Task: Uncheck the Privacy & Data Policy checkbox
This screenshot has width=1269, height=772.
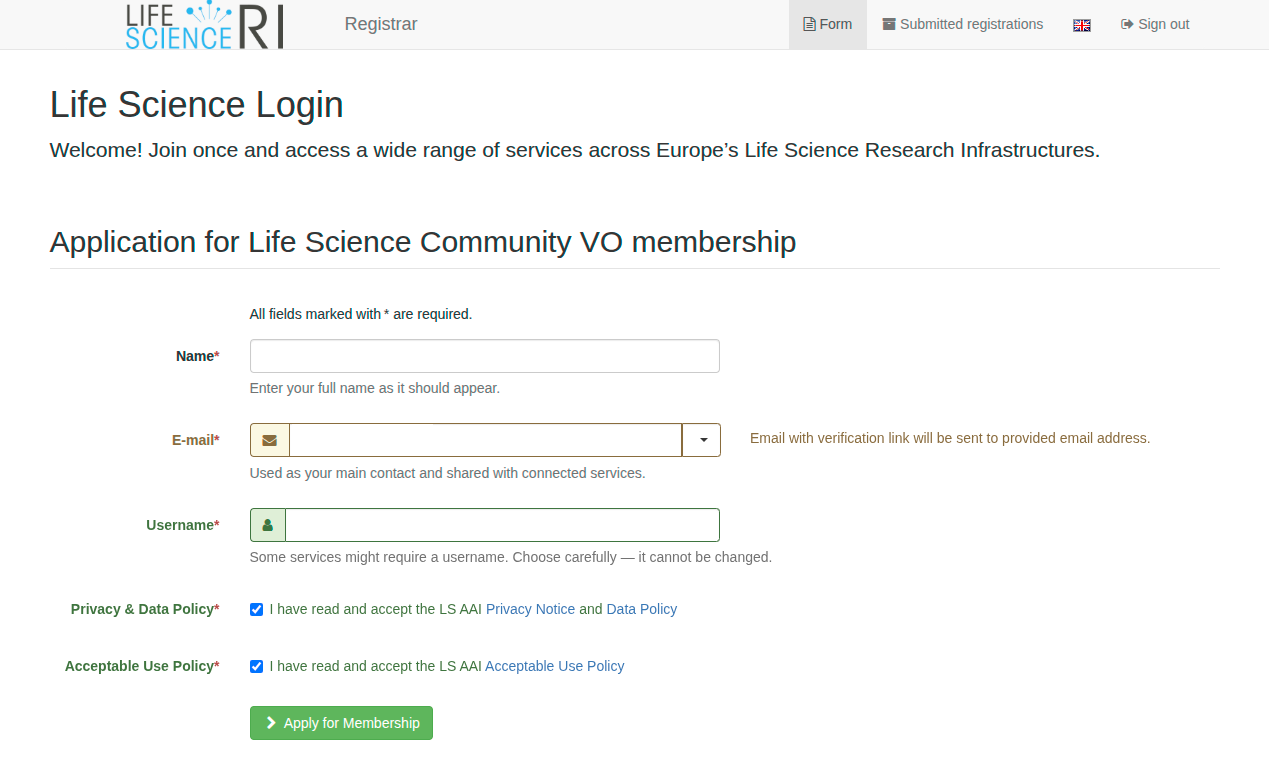Action: click(257, 609)
